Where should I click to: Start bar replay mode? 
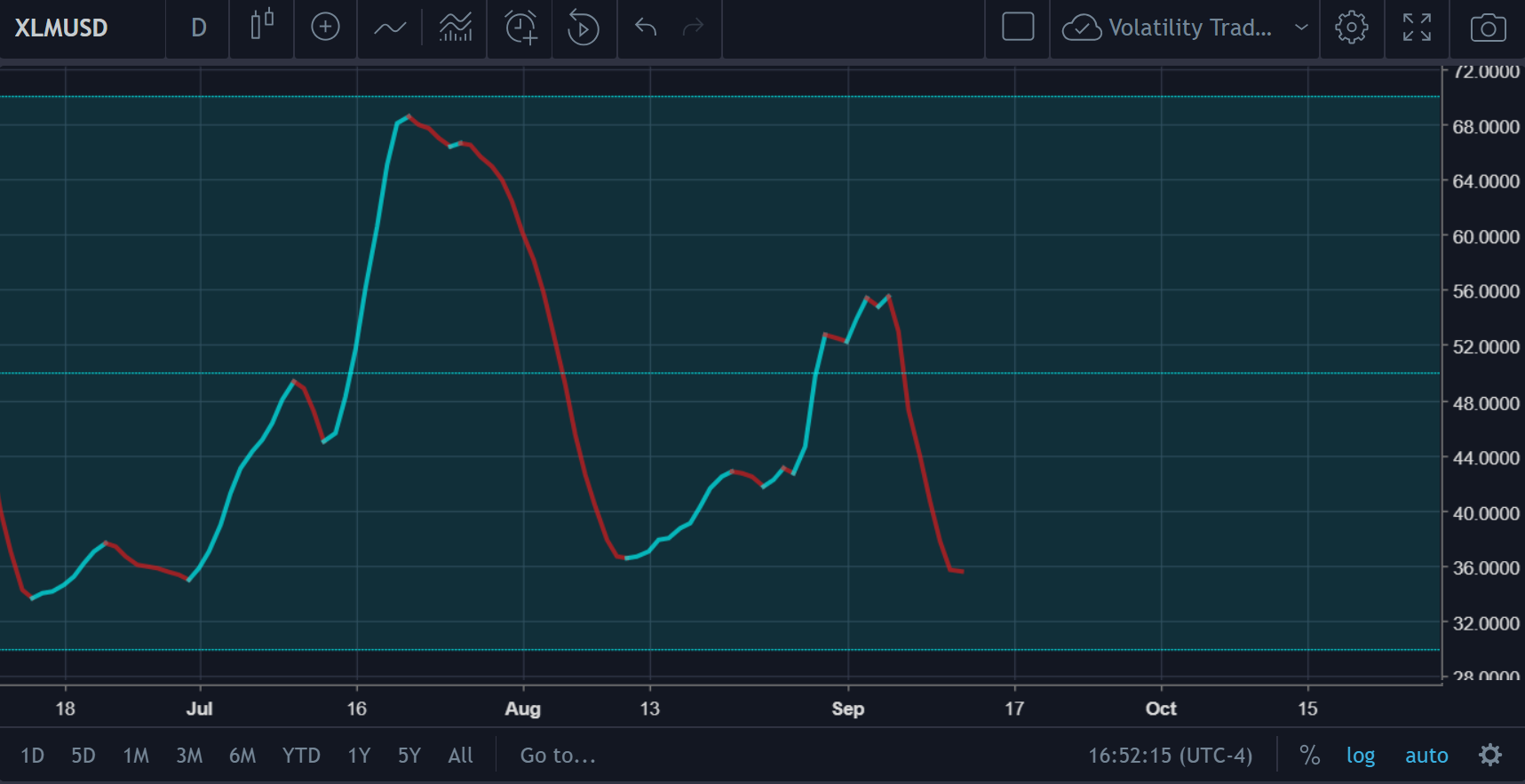coord(584,28)
